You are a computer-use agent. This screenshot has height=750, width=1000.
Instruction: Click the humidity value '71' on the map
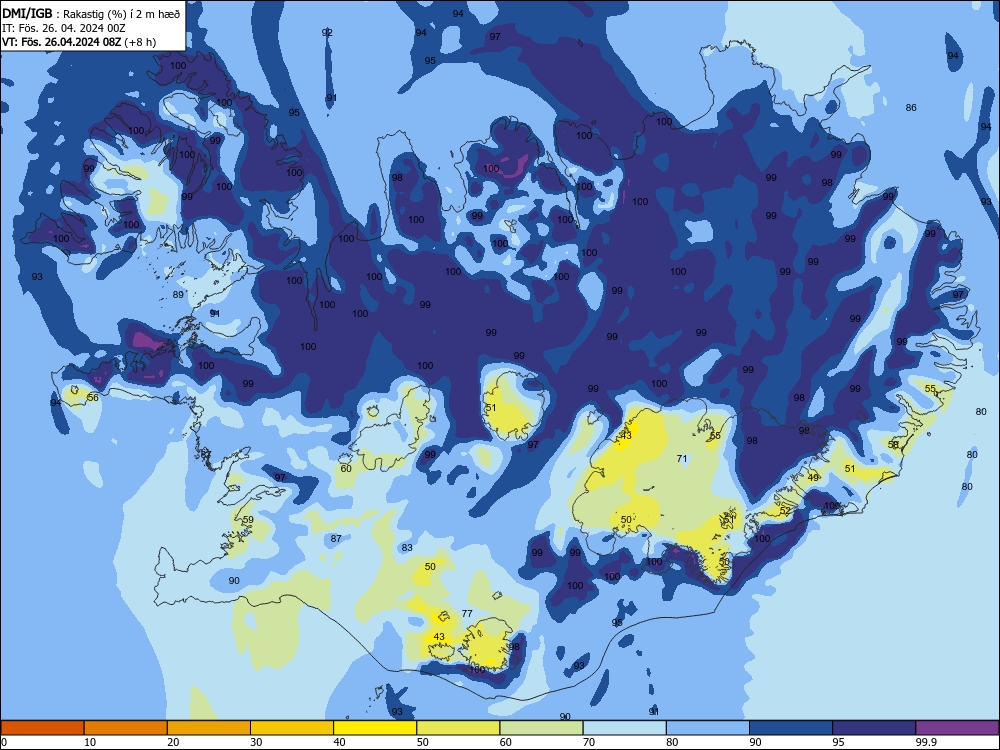682,459
